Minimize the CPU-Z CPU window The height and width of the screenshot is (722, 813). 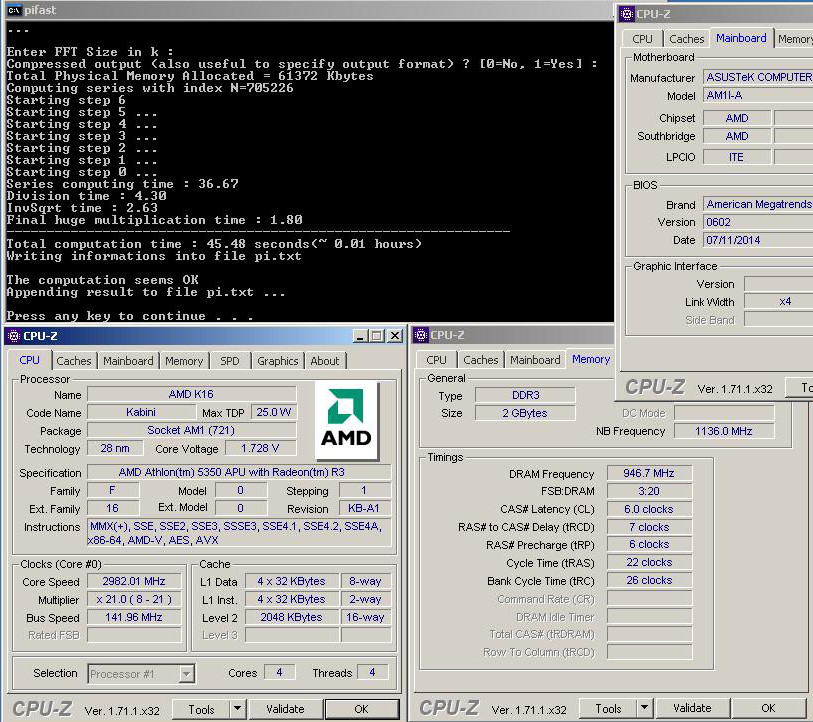click(360, 336)
